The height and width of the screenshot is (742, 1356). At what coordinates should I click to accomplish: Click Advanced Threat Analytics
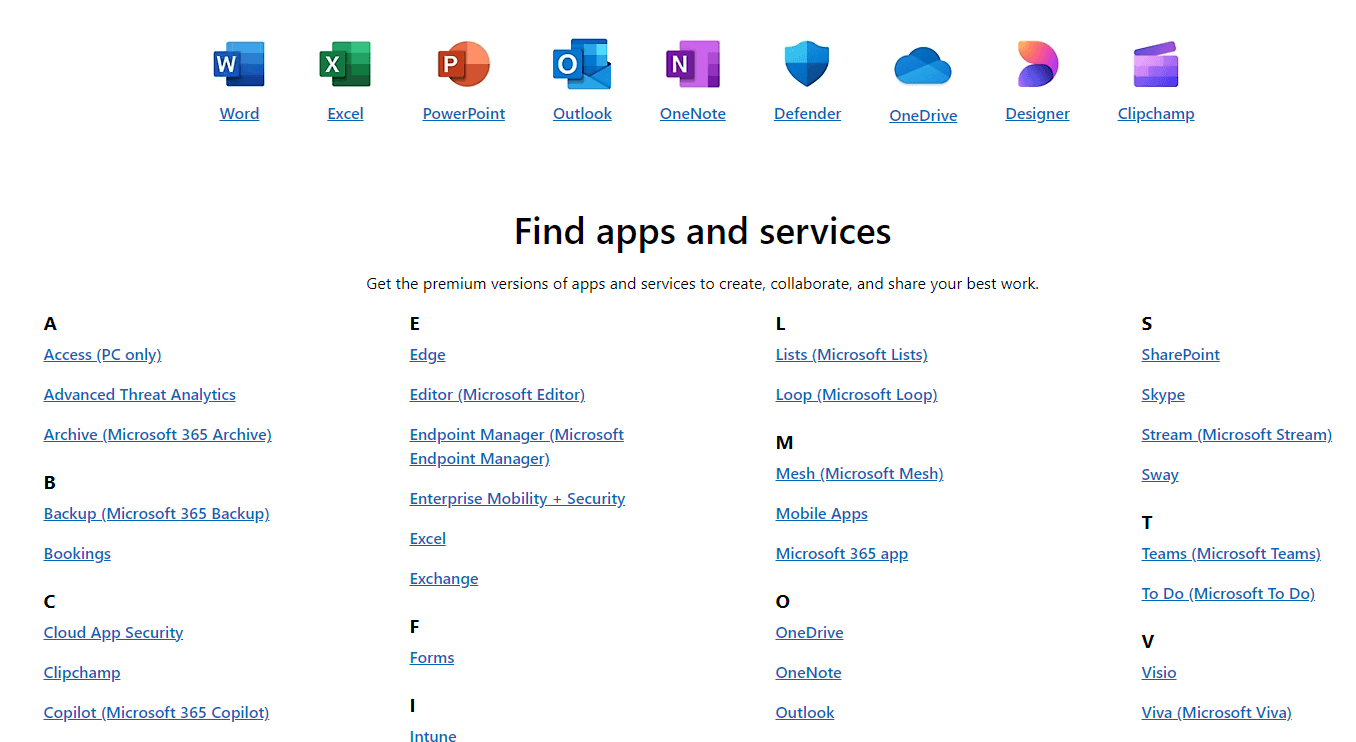(x=139, y=394)
